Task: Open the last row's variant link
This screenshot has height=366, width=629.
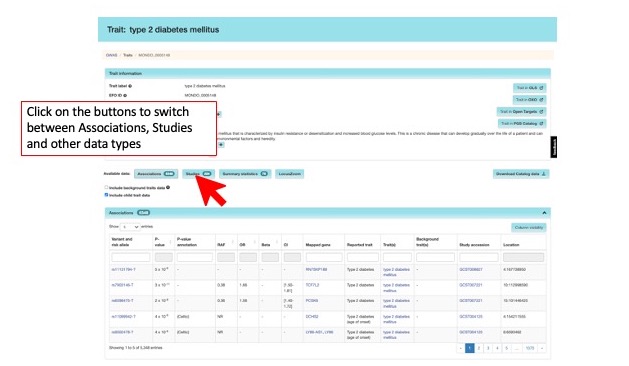Action: click(x=122, y=332)
